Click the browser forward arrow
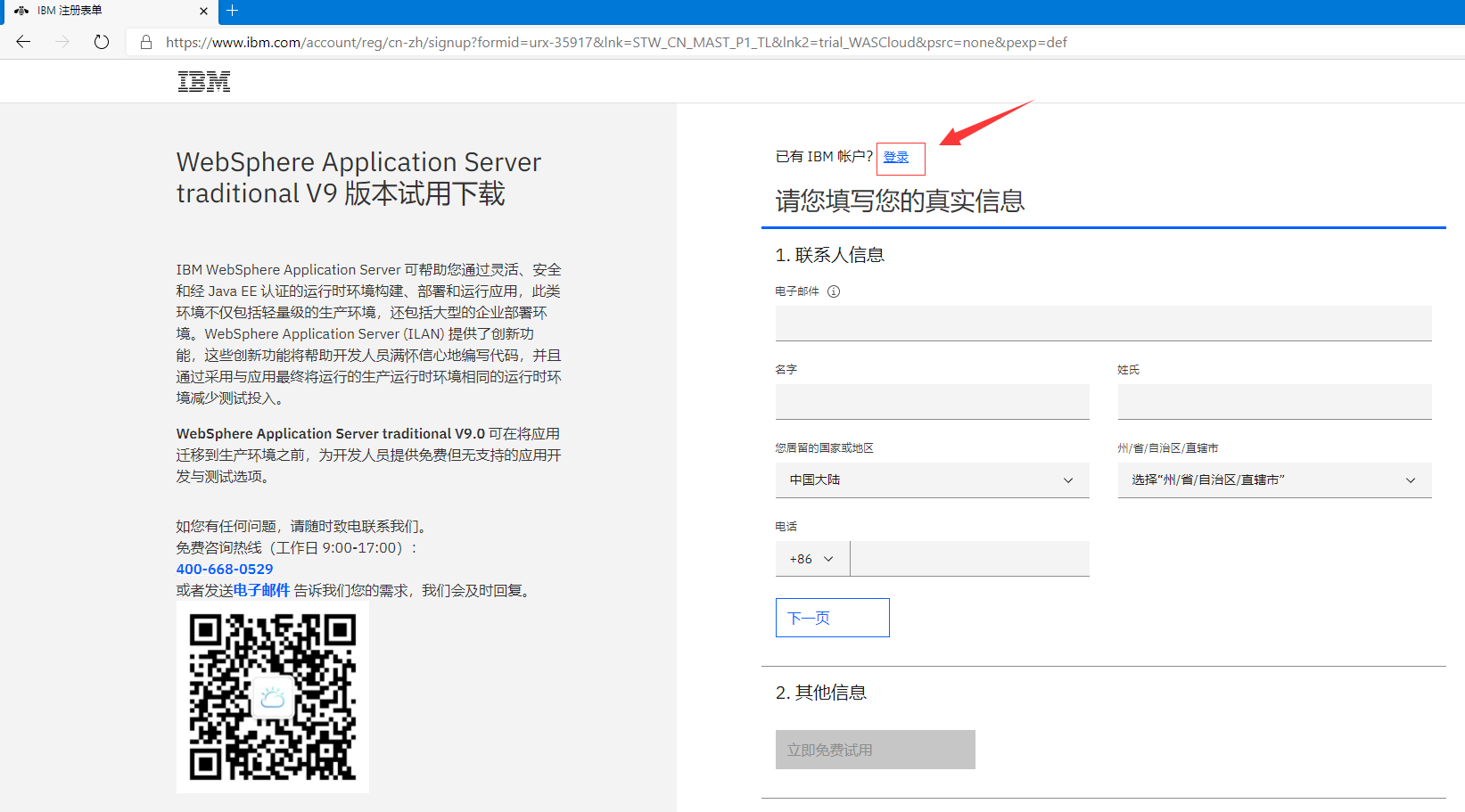The width and height of the screenshot is (1465, 812). [62, 41]
